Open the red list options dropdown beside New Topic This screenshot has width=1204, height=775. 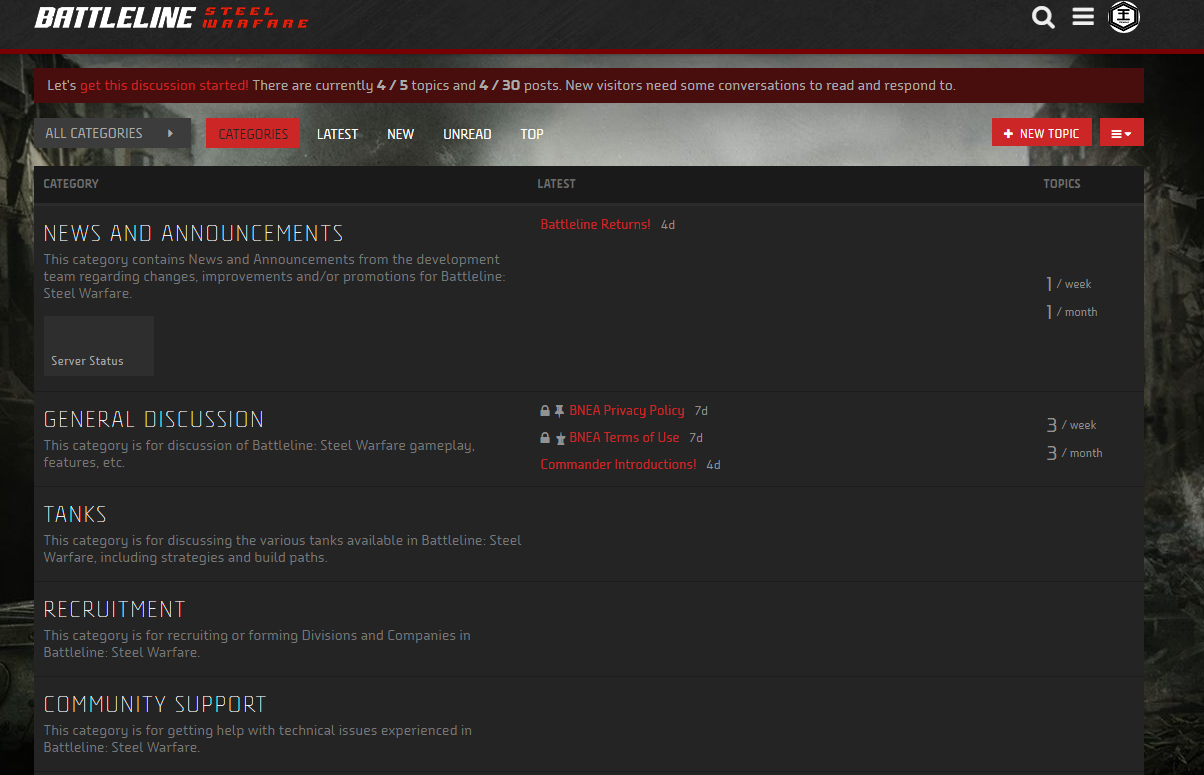[1122, 133]
